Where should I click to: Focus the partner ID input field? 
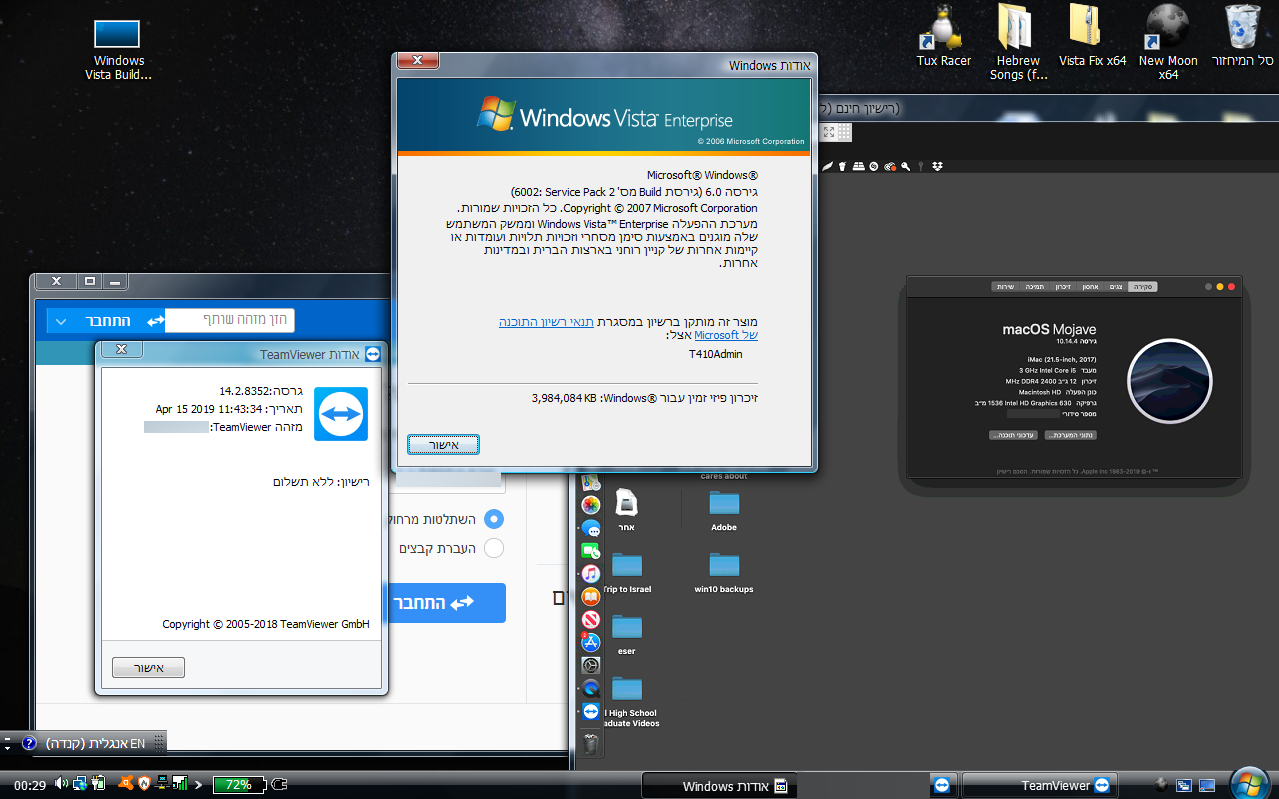pyautogui.click(x=230, y=320)
